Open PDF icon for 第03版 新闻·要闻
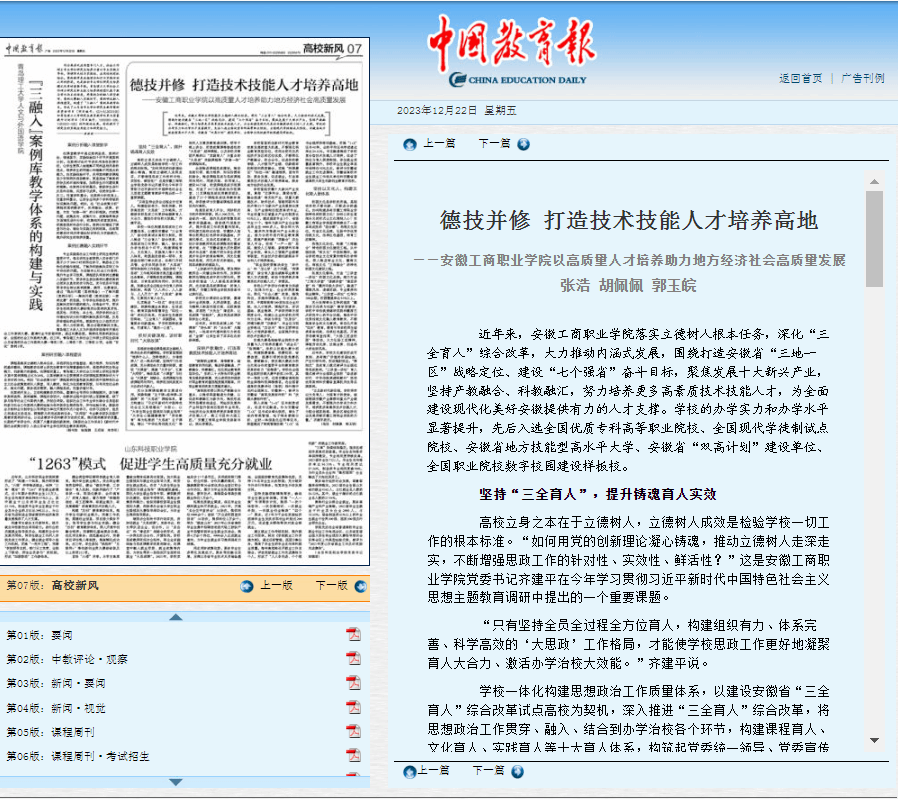 coord(353,683)
